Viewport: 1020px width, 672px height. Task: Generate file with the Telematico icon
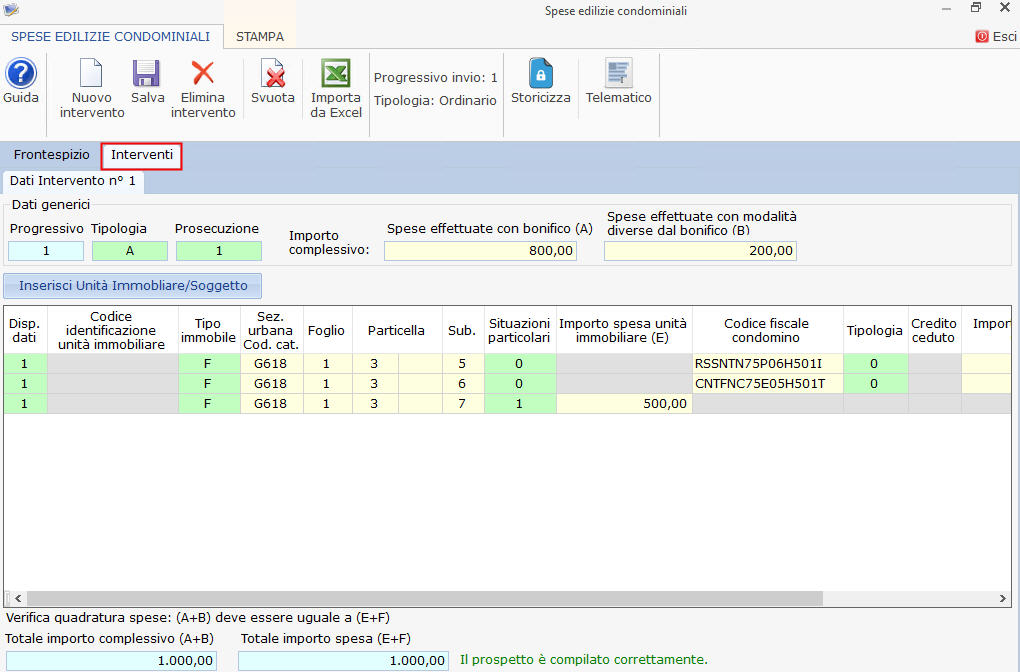[x=618, y=81]
